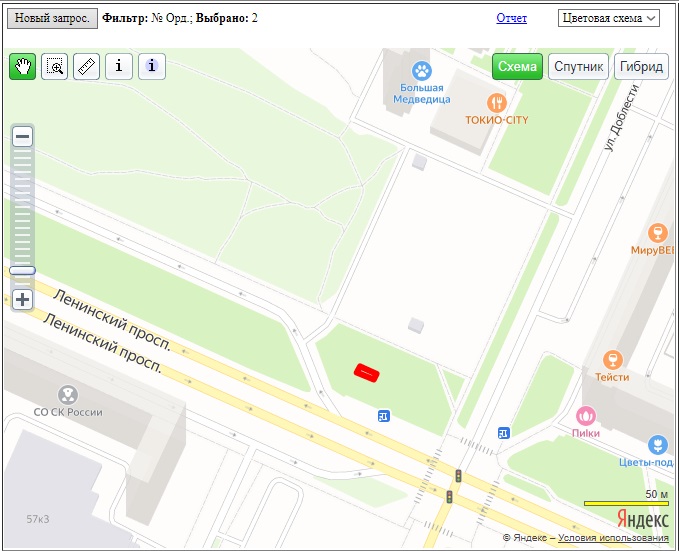Click the Большая Медведица paw icon
Image resolution: width=679 pixels, height=551 pixels.
point(423,71)
